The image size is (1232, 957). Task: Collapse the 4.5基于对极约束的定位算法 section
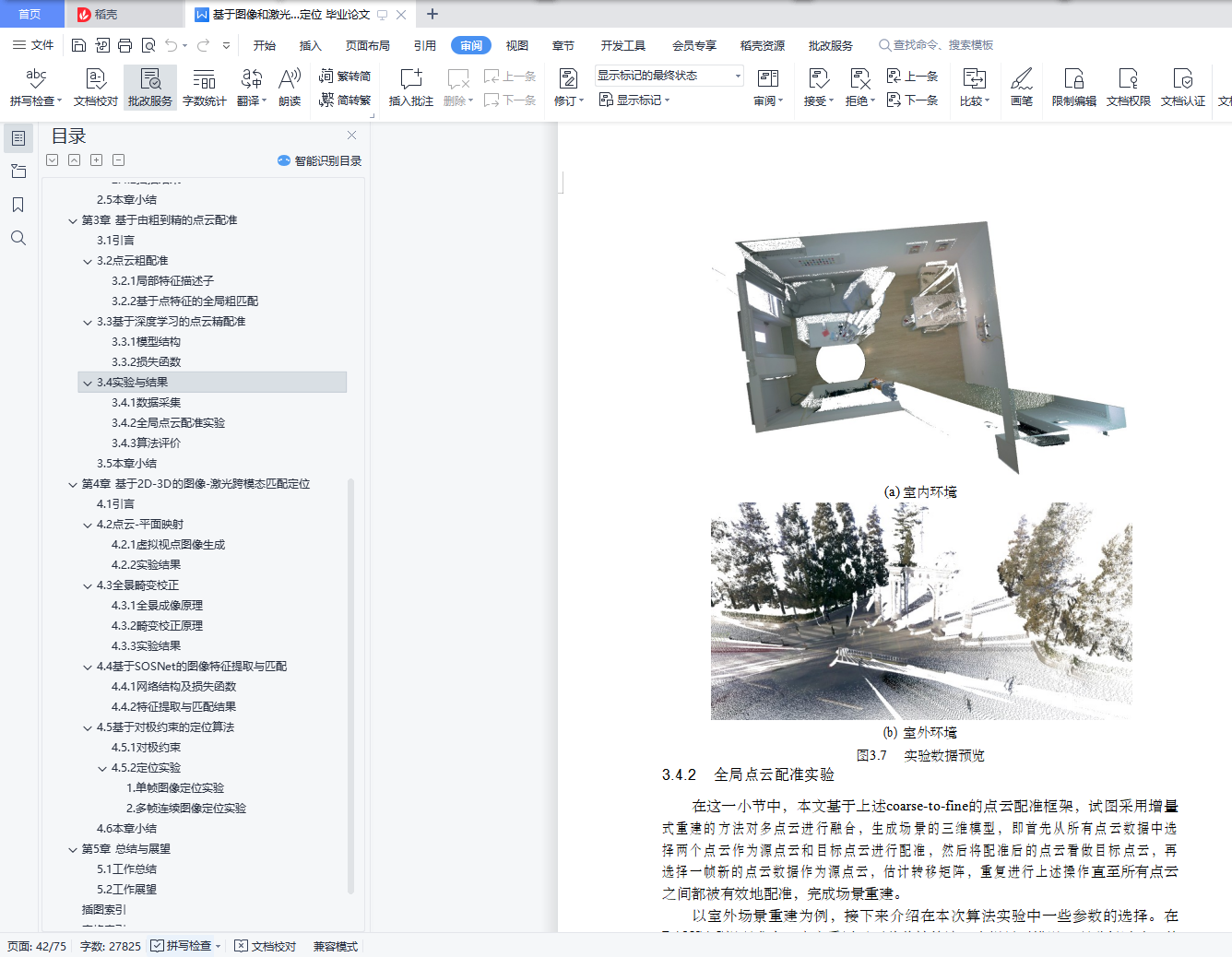point(88,727)
